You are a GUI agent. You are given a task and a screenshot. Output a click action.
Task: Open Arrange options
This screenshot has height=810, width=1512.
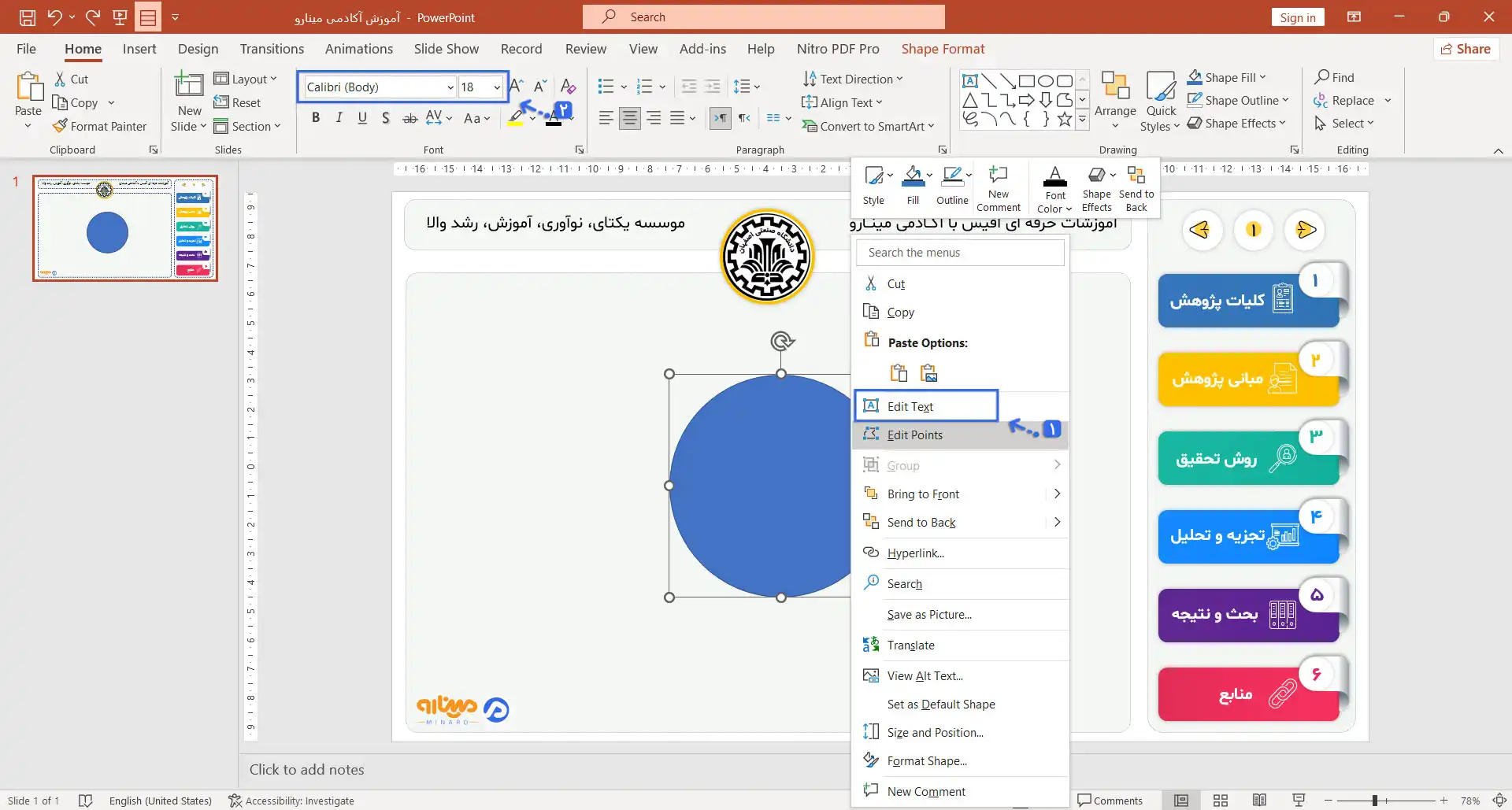(x=1115, y=101)
